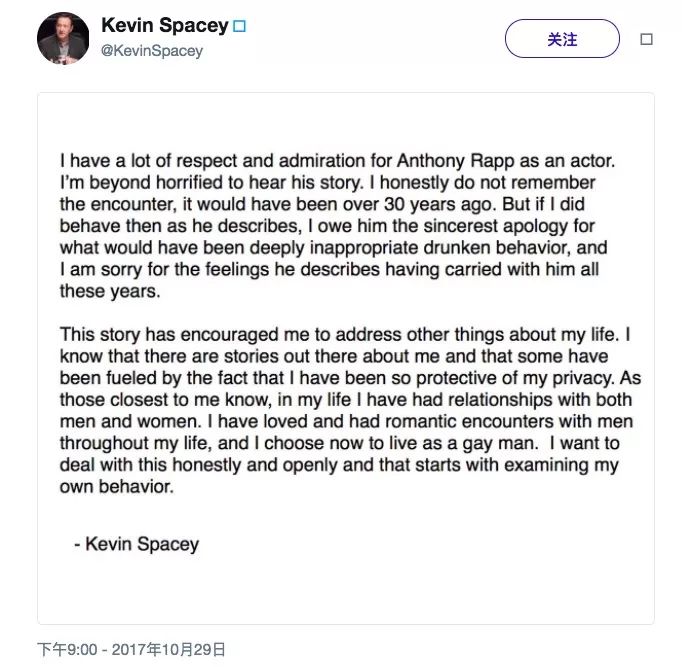
Task: Click the blank area below the signature
Action: coord(346,590)
